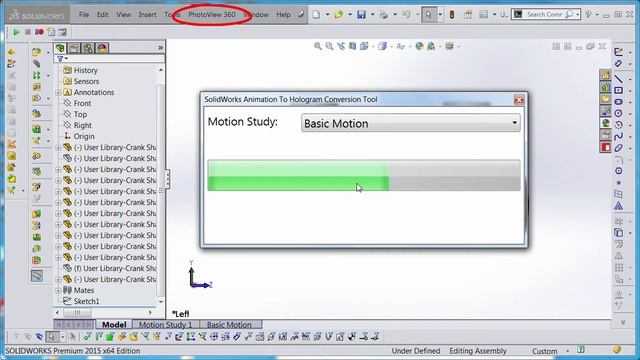Open the View menu
640x360 pixels.
coord(124,15)
